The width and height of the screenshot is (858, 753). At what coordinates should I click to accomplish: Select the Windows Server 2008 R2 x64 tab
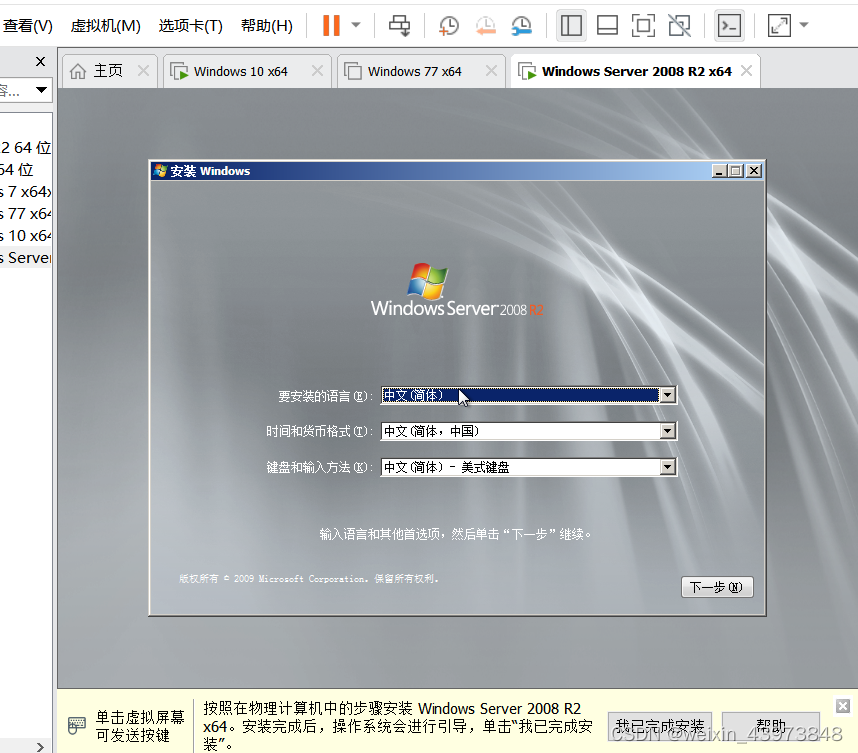click(636, 72)
